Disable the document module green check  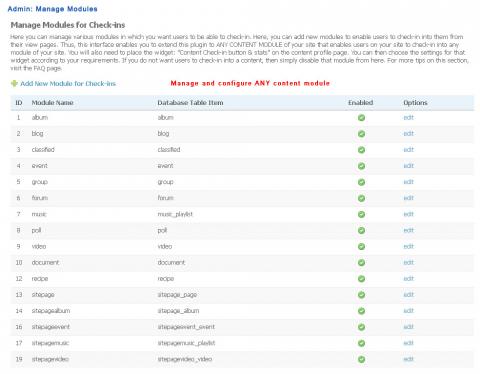click(x=361, y=263)
